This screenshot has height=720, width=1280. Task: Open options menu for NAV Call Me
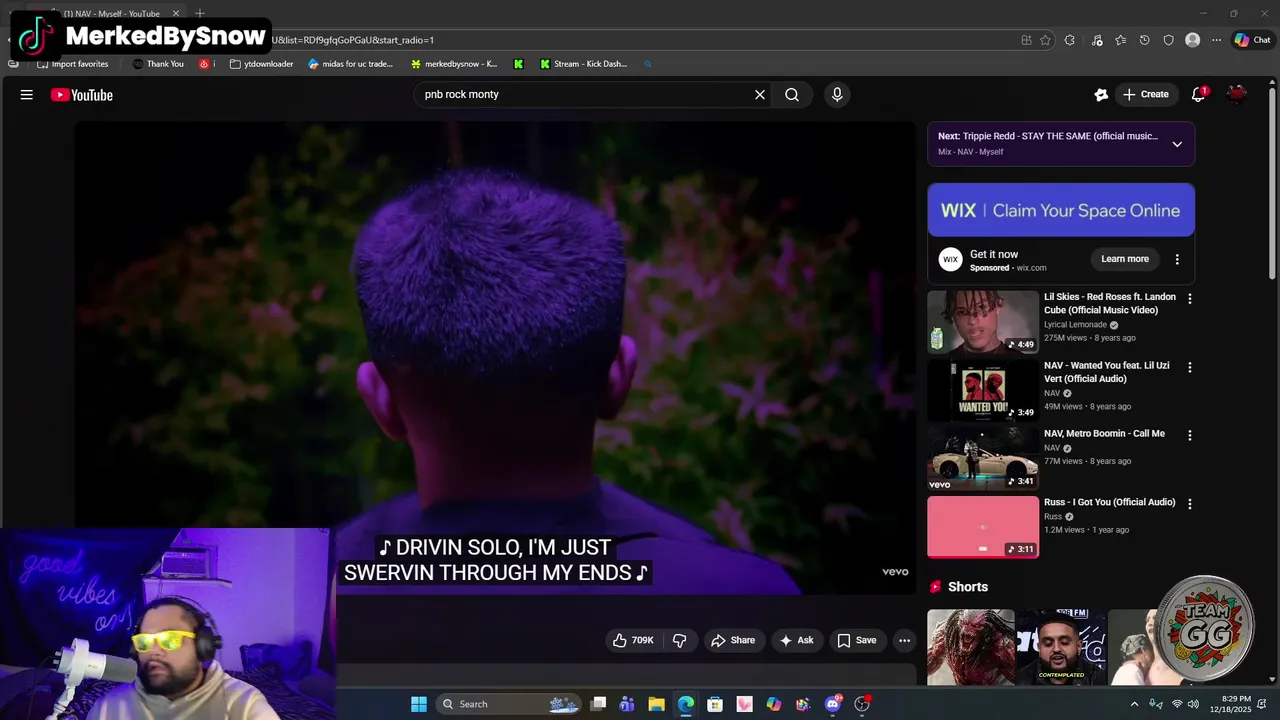(1189, 436)
